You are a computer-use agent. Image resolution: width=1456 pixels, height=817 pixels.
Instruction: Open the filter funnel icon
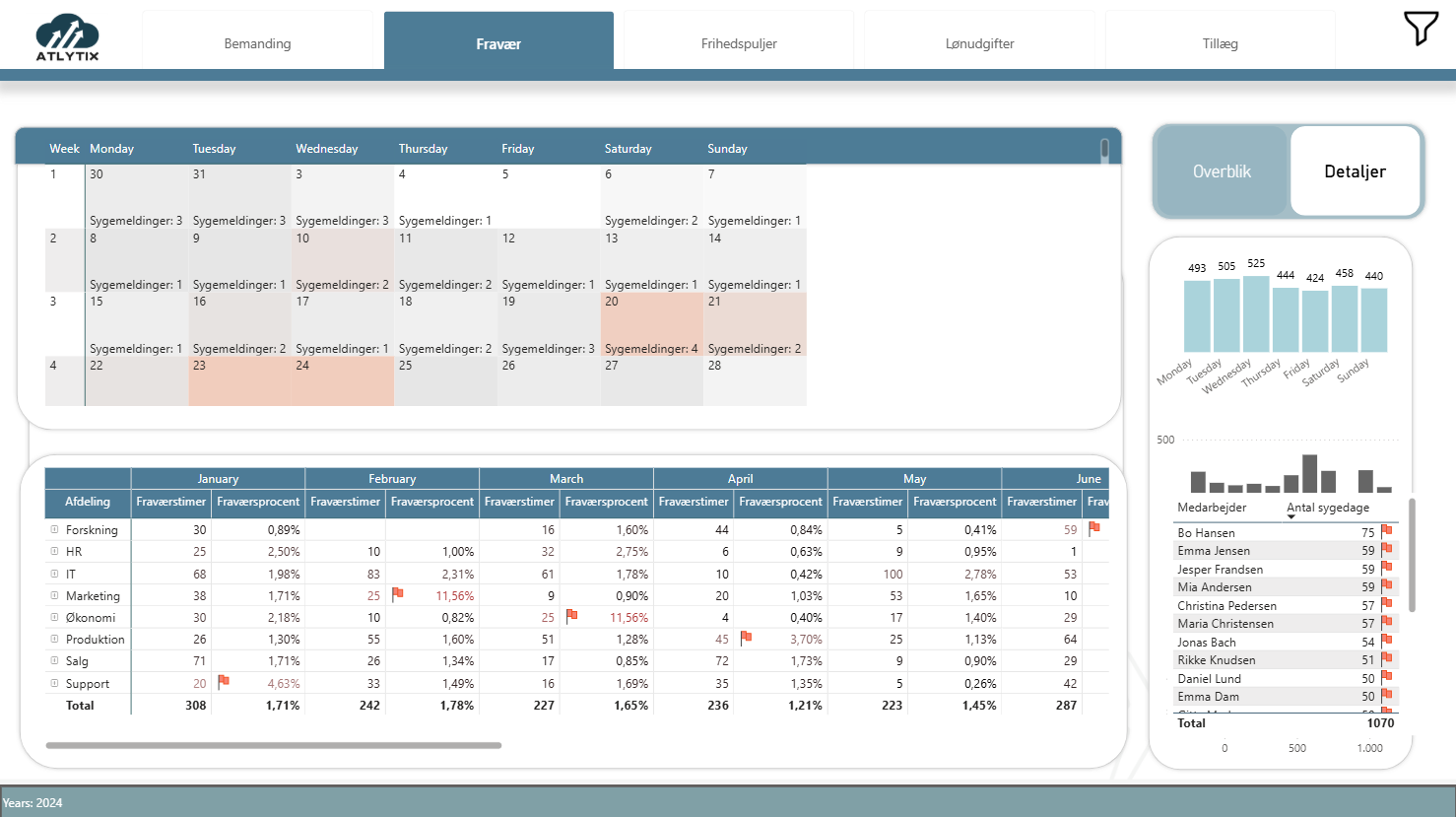[x=1420, y=29]
